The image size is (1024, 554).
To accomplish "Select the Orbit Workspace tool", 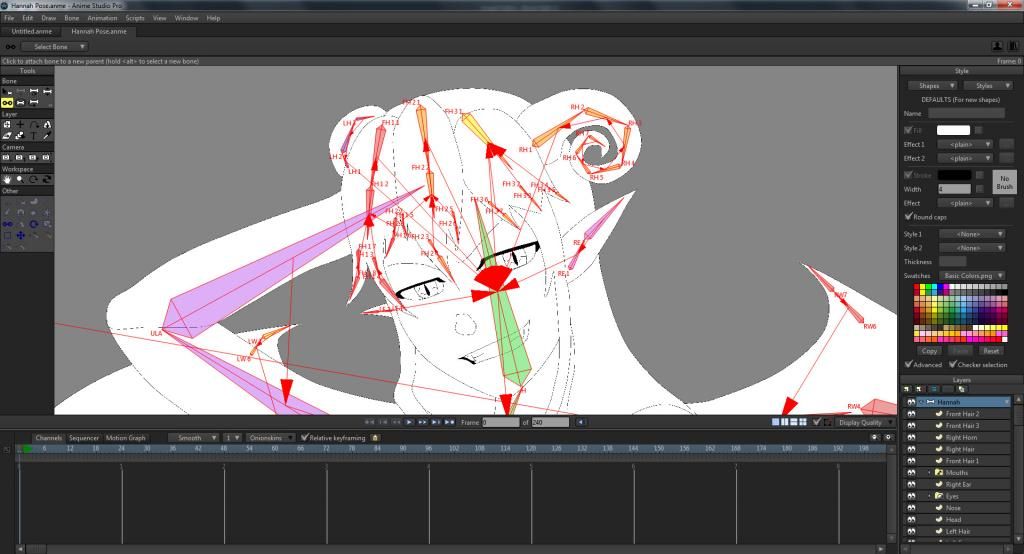I will [x=46, y=179].
